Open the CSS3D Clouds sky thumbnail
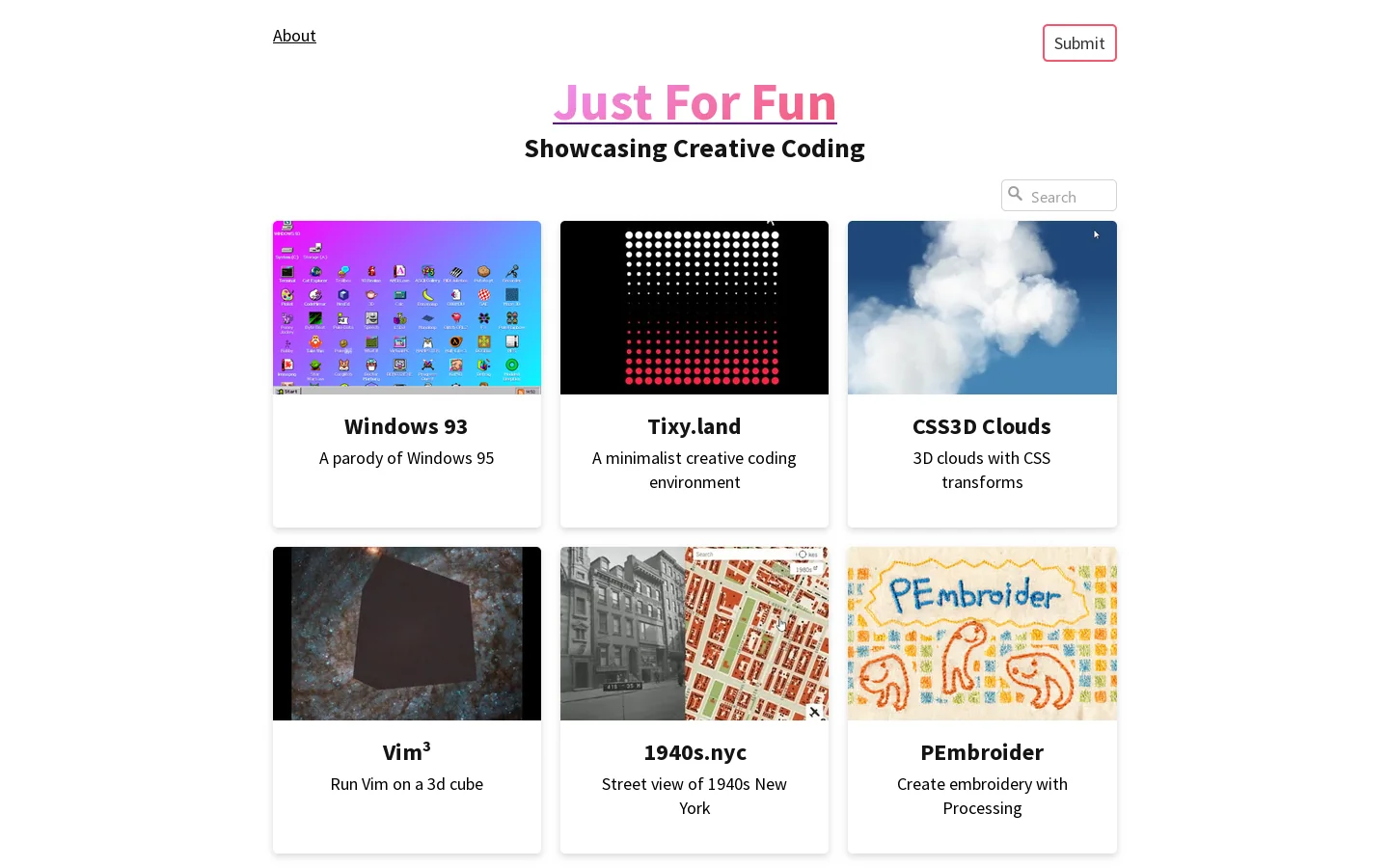 pos(982,308)
